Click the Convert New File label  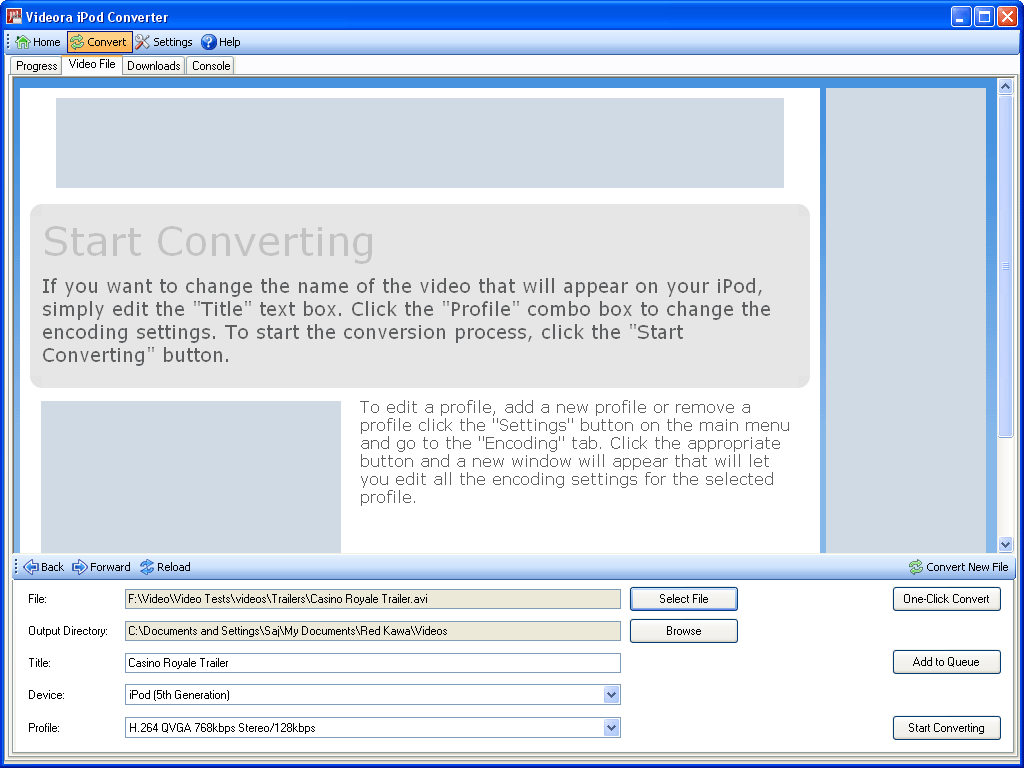[x=967, y=567]
